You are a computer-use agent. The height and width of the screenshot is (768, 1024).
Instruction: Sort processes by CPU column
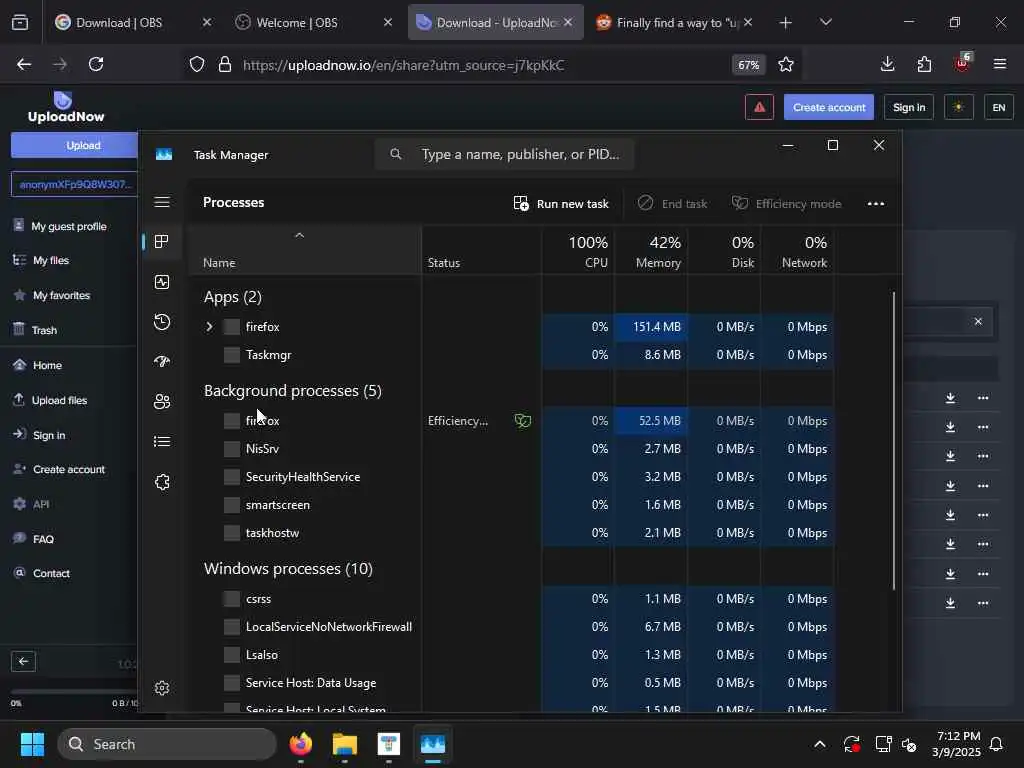[x=578, y=251]
